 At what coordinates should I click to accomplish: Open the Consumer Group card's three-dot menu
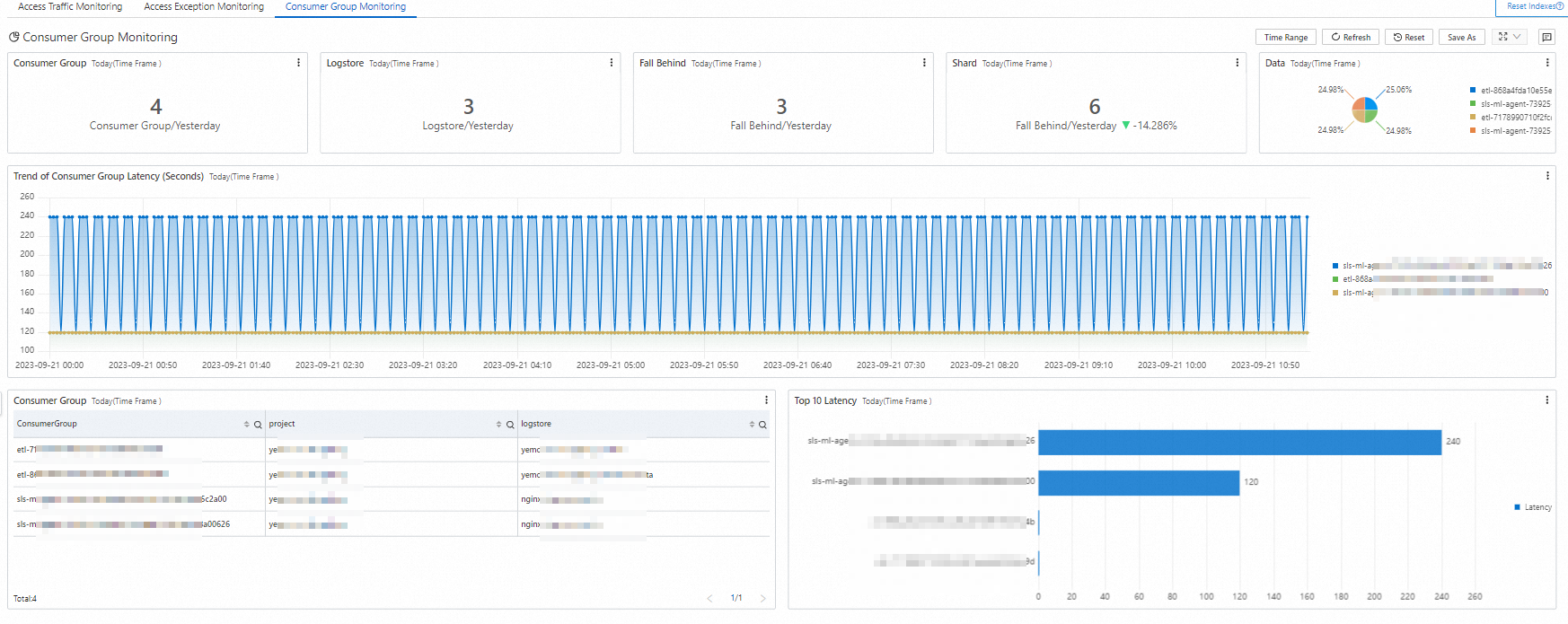(x=299, y=63)
